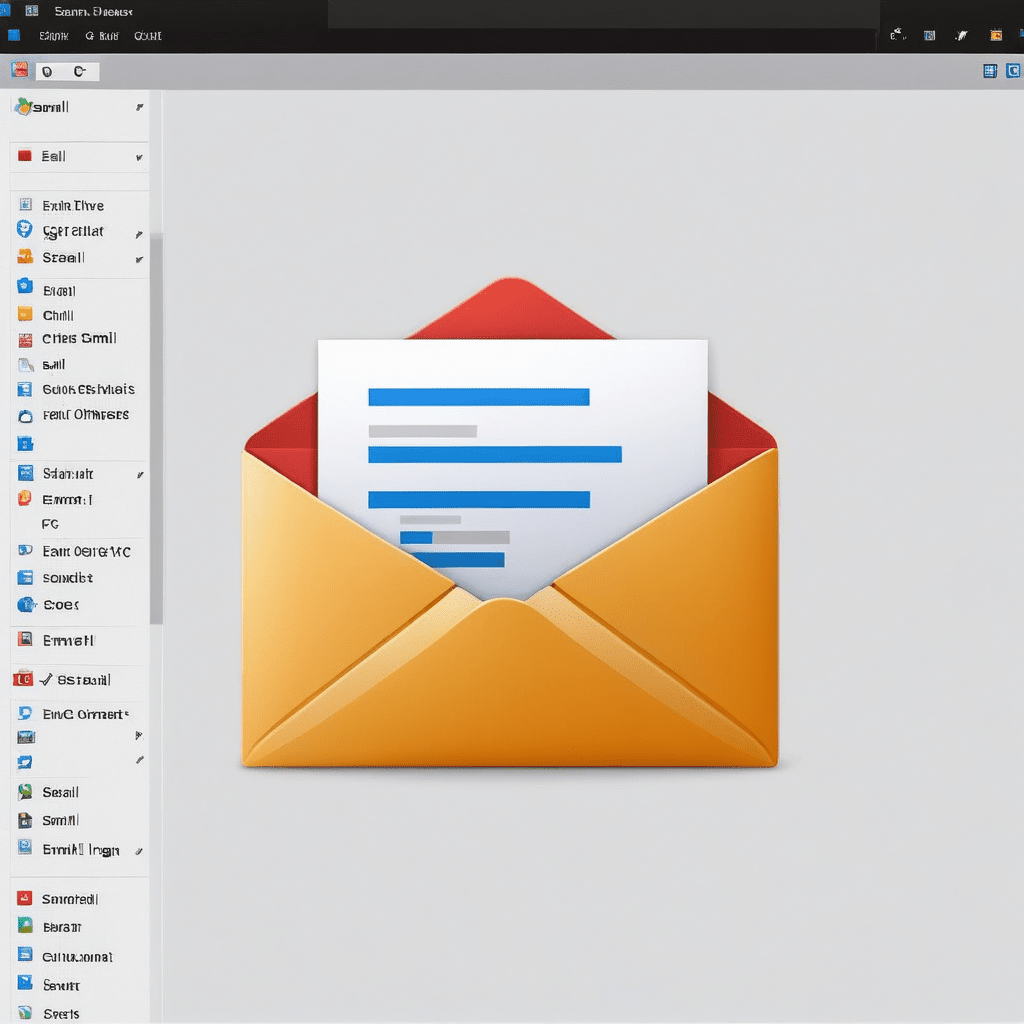The image size is (1024, 1024).
Task: Open the 'G Buis' menu in the top bar
Action: coord(102,36)
